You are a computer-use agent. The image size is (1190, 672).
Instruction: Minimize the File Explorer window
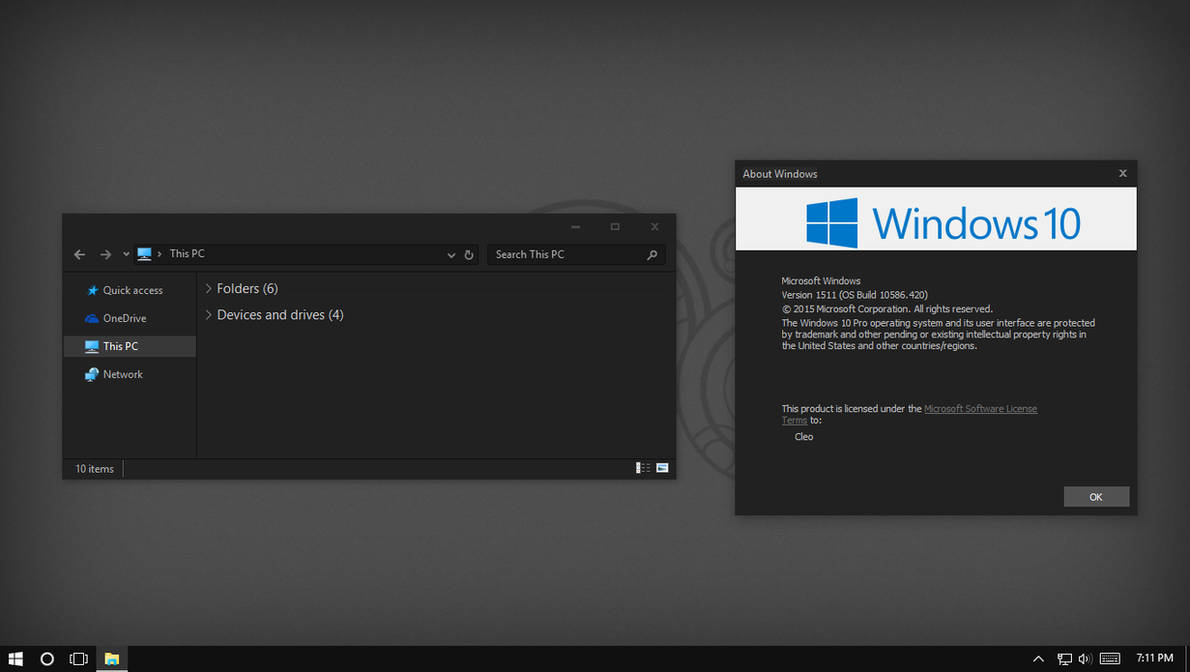pyautogui.click(x=576, y=227)
